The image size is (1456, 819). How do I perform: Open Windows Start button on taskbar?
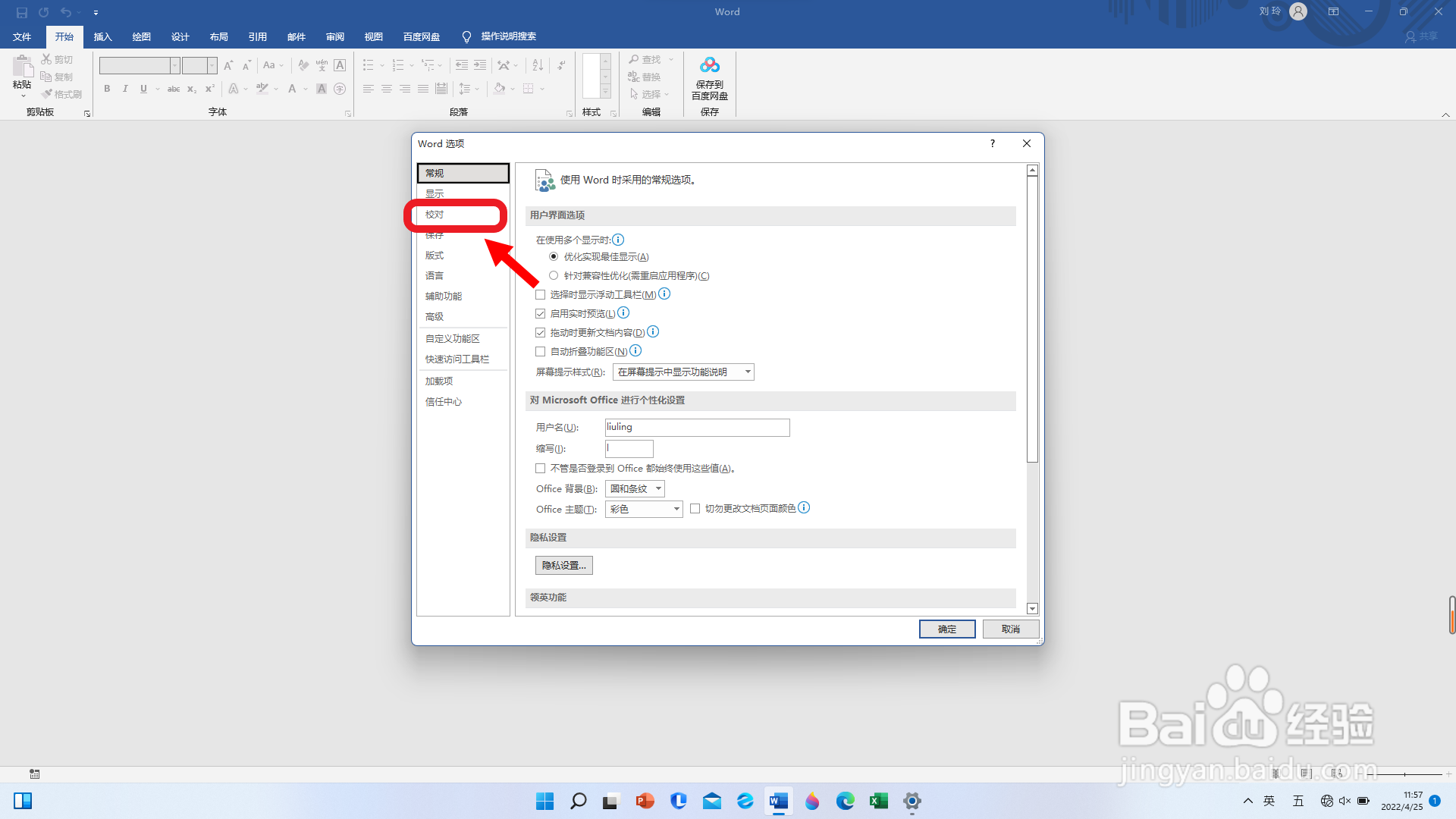544,801
